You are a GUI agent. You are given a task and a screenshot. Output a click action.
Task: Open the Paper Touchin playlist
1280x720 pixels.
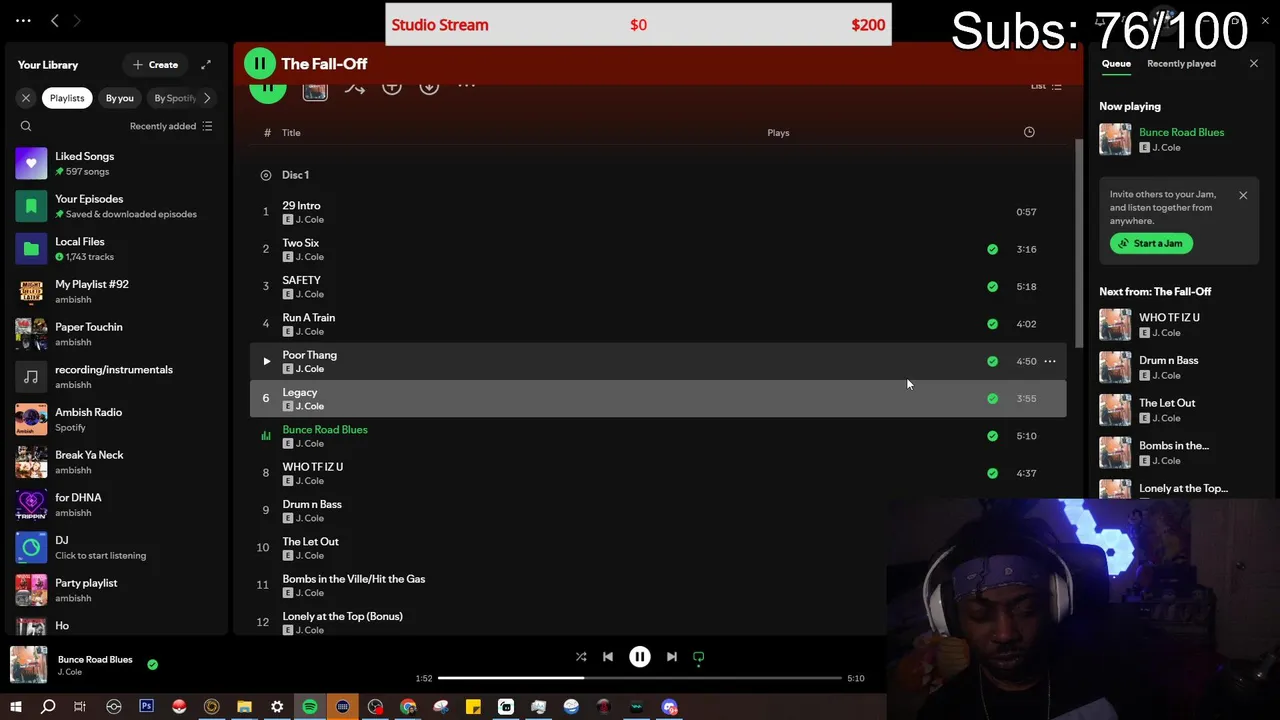pyautogui.click(x=116, y=334)
